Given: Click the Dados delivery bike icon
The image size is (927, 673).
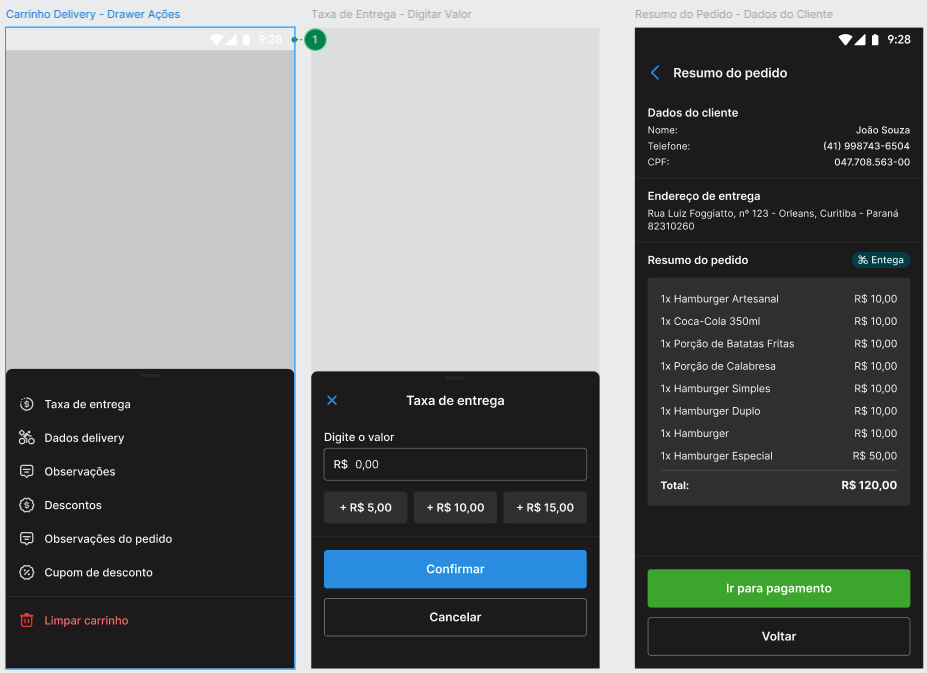Looking at the screenshot, I should coord(27,438).
